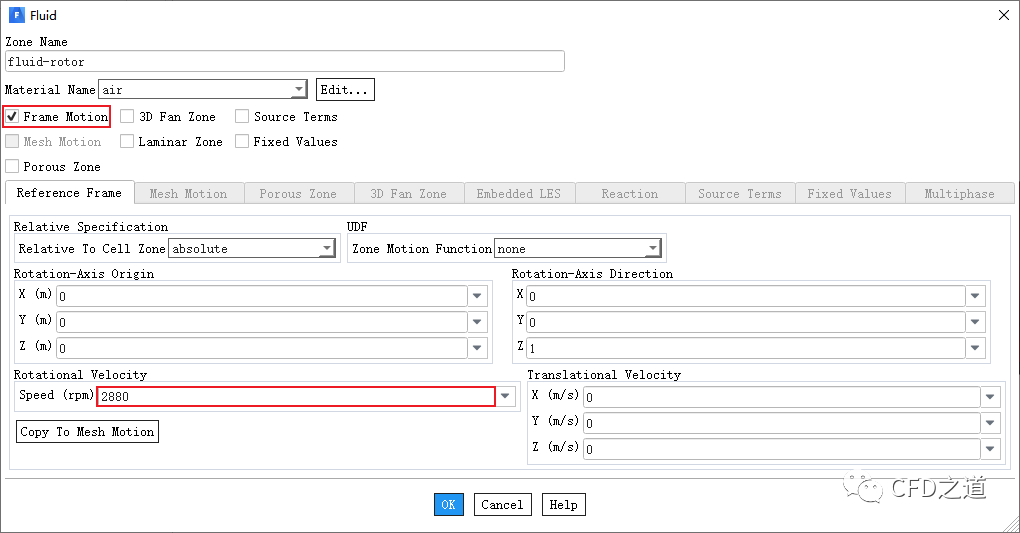
Task: Click the Zone Name text field
Action: click(x=284, y=62)
